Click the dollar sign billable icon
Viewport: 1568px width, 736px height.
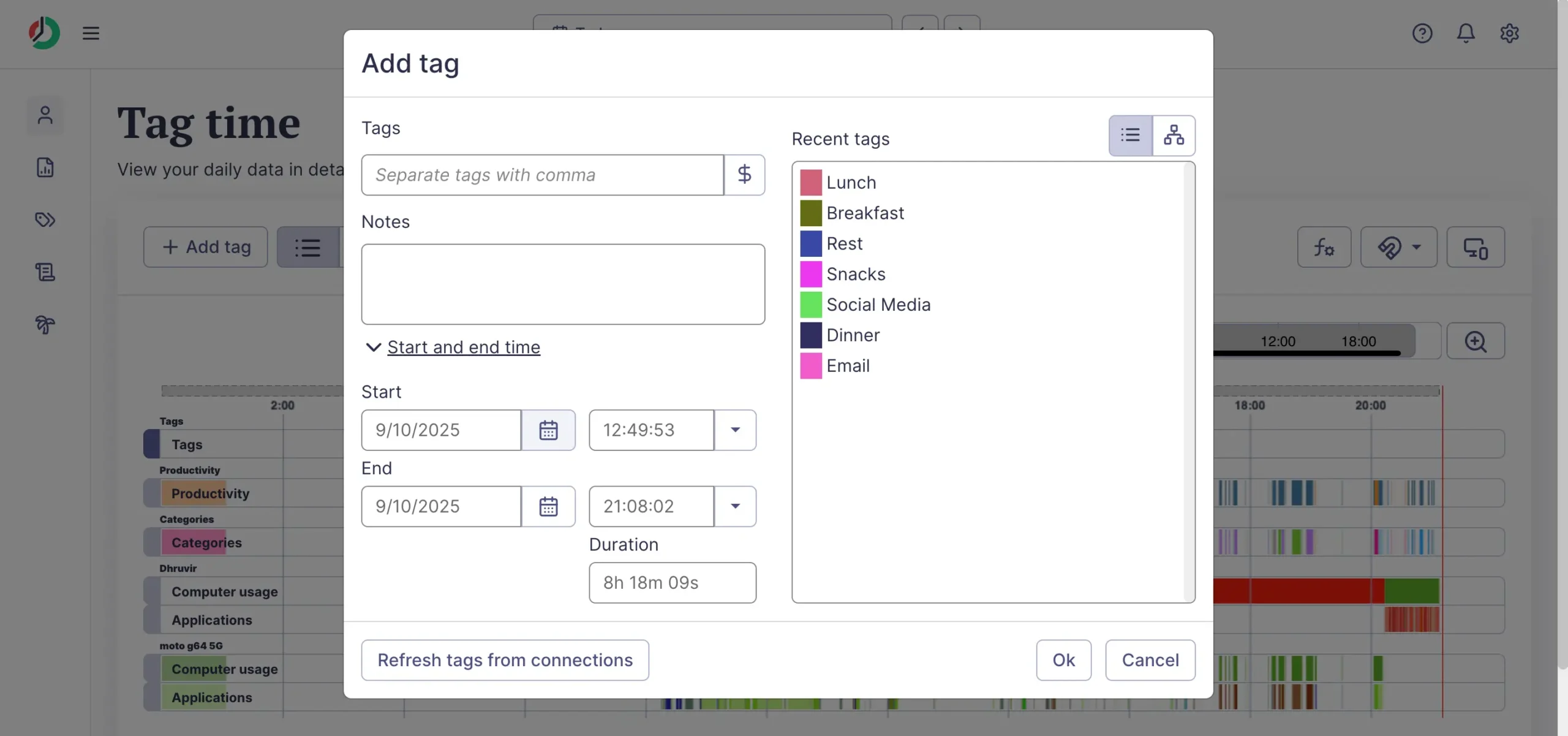click(744, 175)
